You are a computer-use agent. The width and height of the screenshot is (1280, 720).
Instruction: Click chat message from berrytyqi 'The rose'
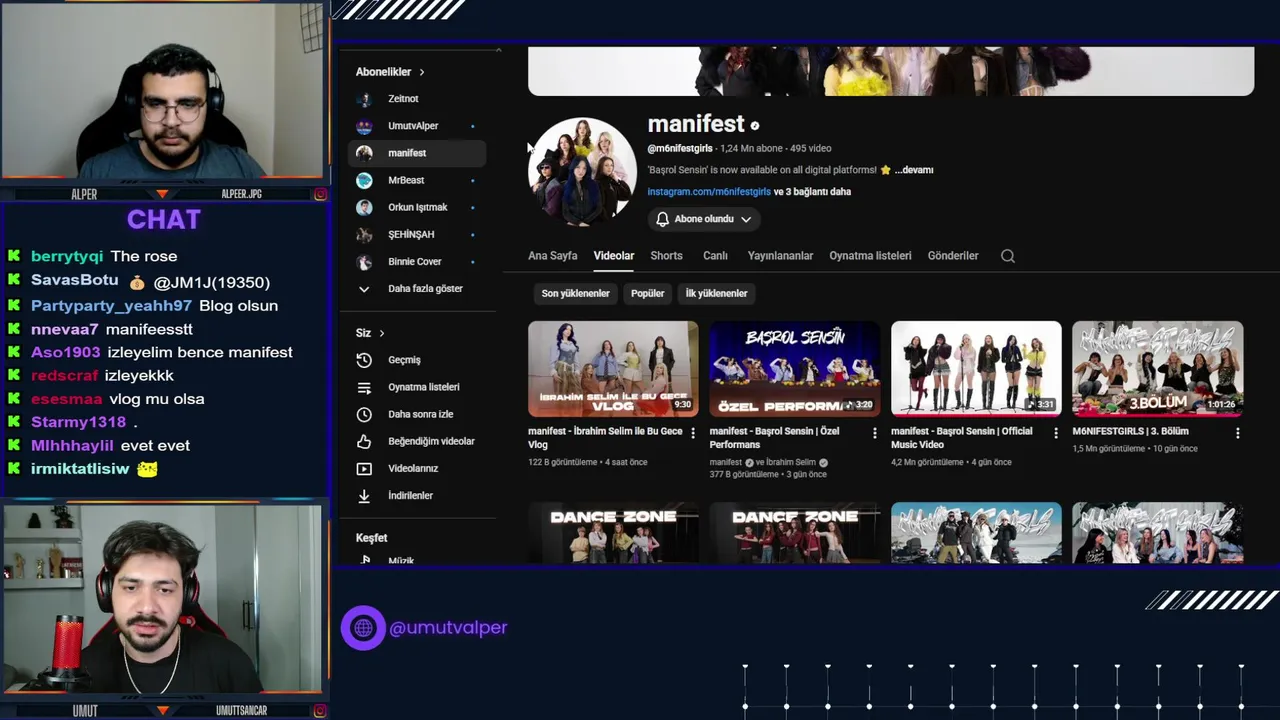104,257
